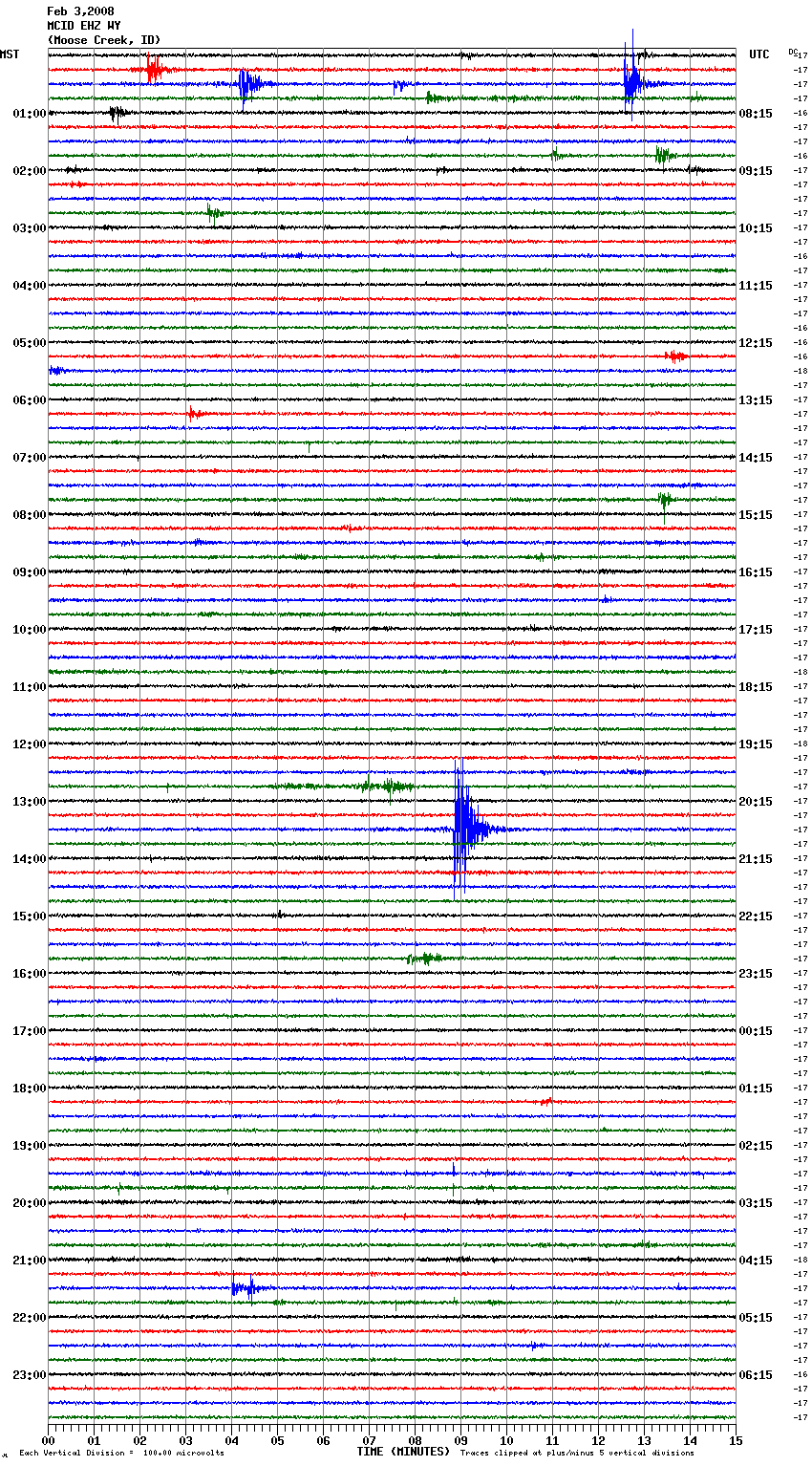Image resolution: width=812 pixels, height=1466 pixels.
Task: Select the "08:00" MST hour label
Action: 30,515
